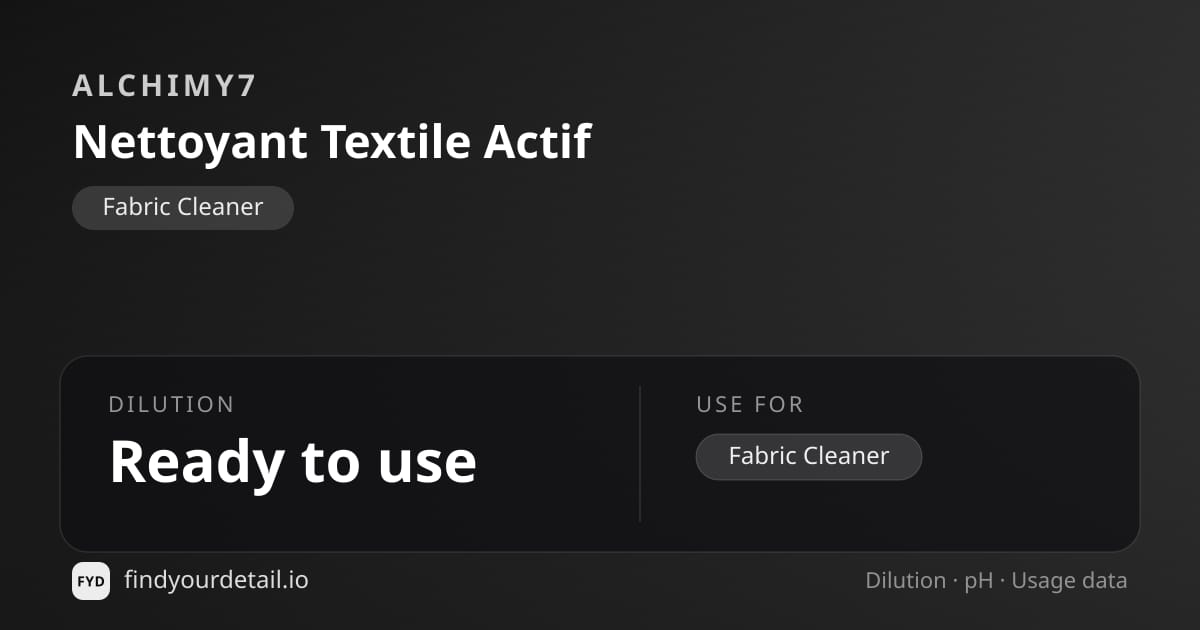1200x630 pixels.
Task: Select the ALCHIMY7 brand name
Action: tap(164, 86)
